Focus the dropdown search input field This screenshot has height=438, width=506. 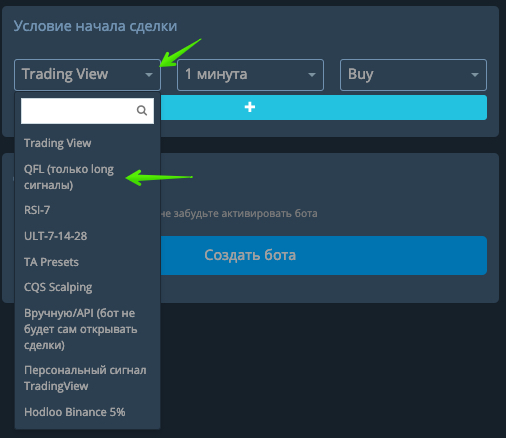87,111
